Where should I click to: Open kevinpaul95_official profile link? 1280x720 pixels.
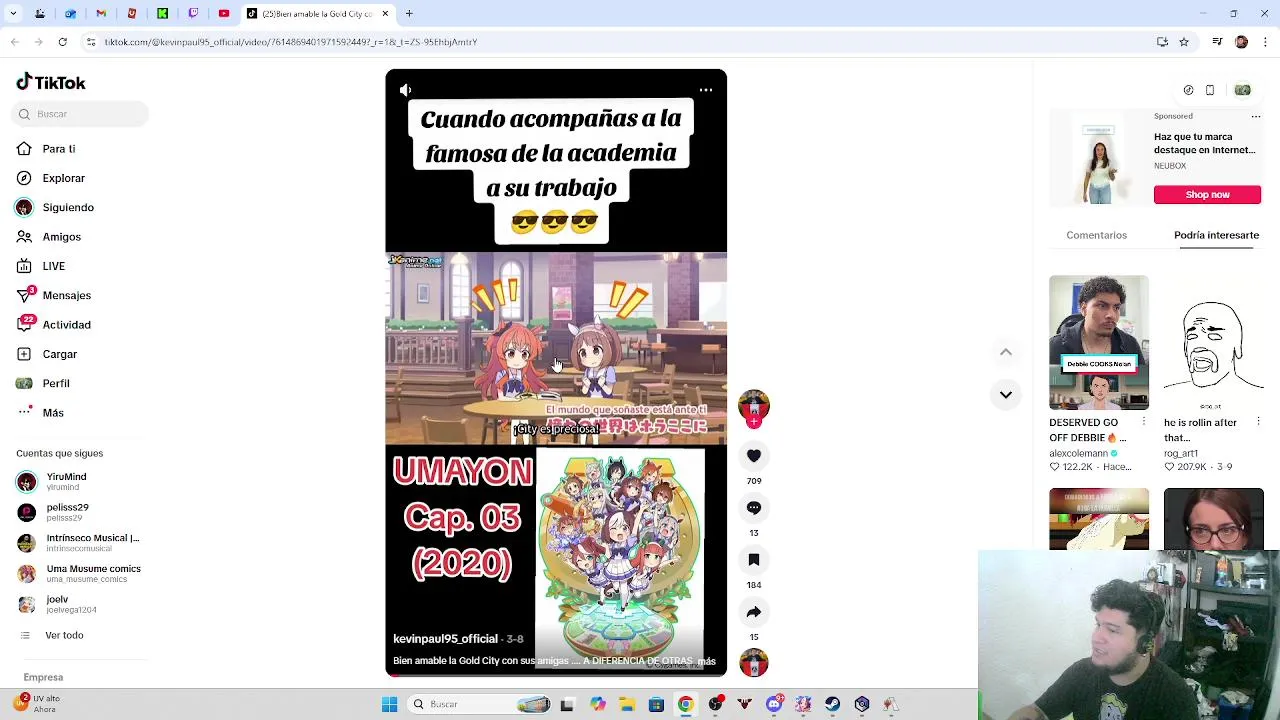[445, 639]
